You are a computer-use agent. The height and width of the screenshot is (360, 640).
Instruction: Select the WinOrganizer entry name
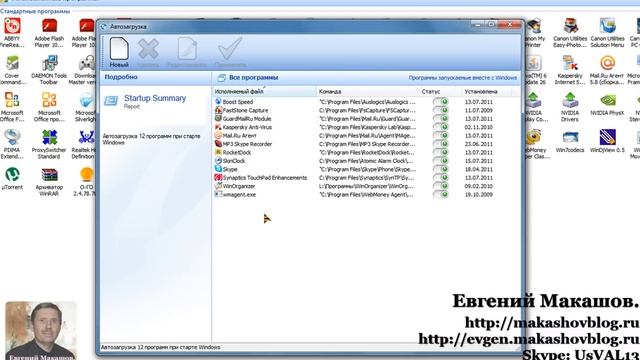239,186
